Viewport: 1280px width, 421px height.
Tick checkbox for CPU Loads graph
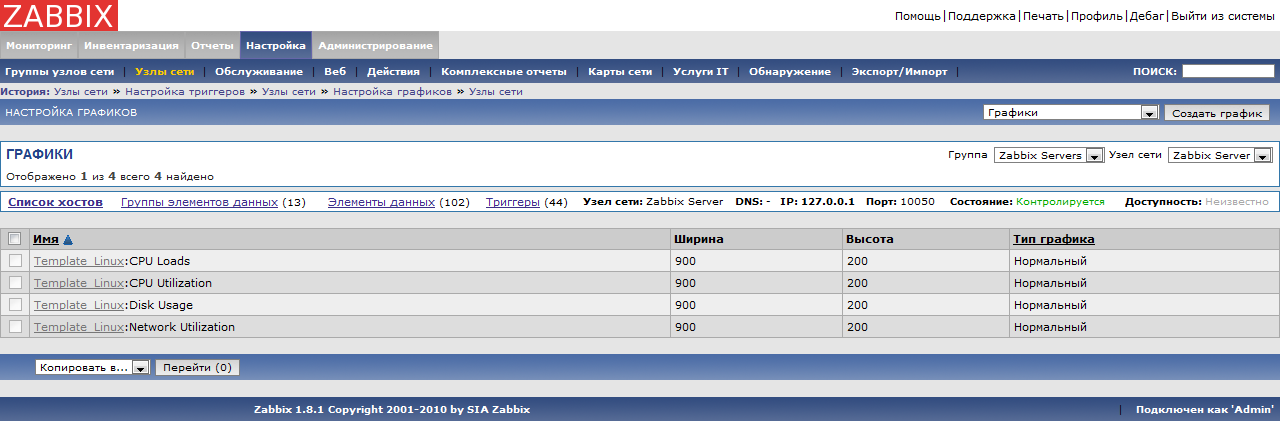tap(14, 261)
